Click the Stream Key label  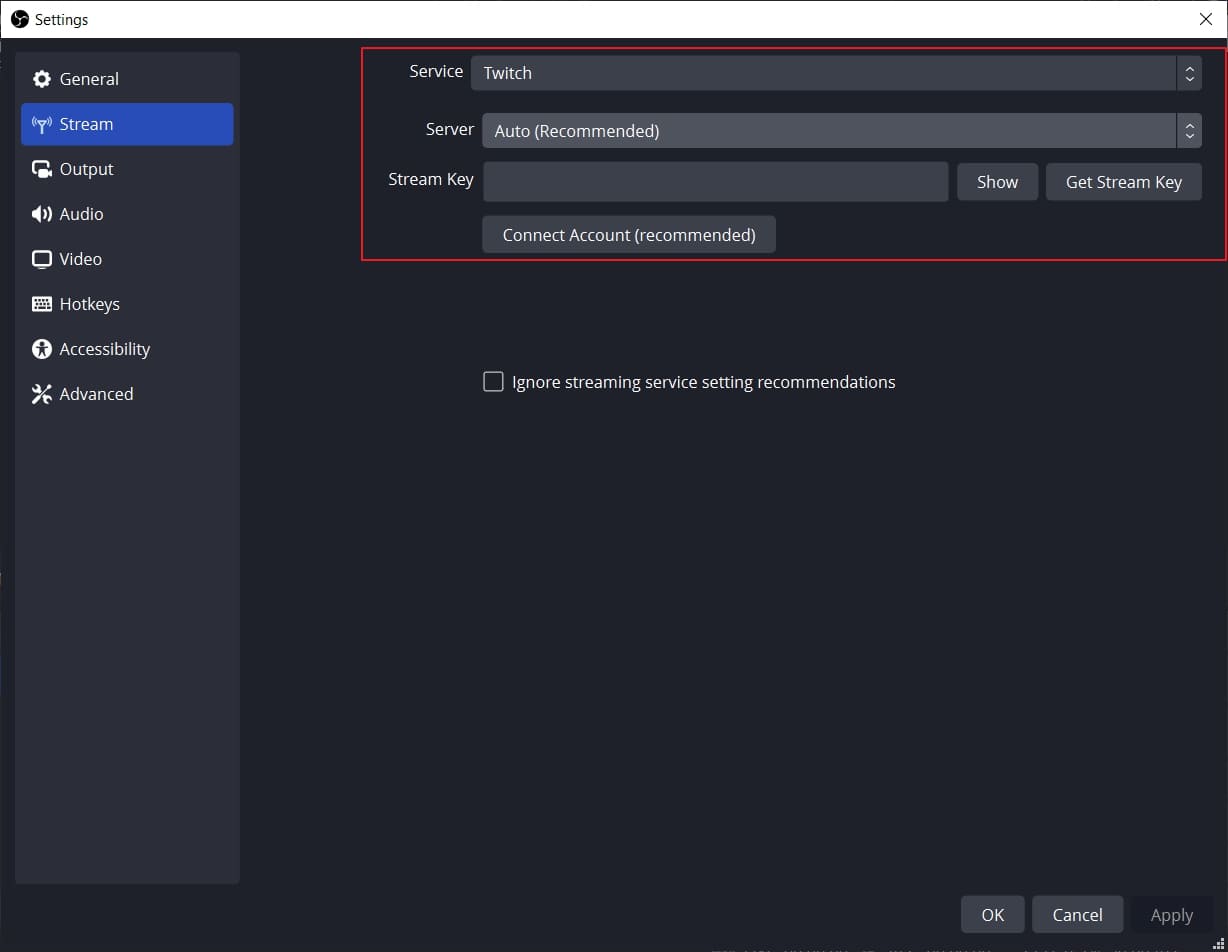431,180
